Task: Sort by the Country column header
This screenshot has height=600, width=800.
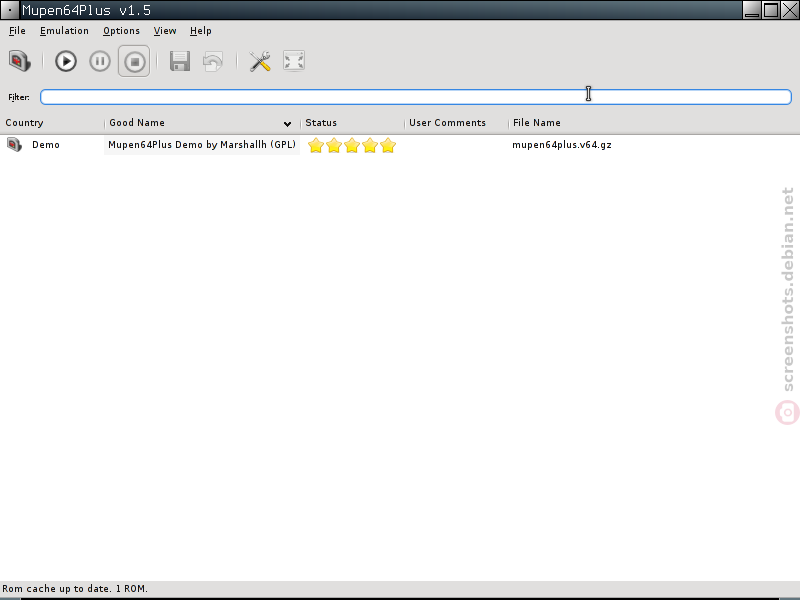Action: click(52, 123)
